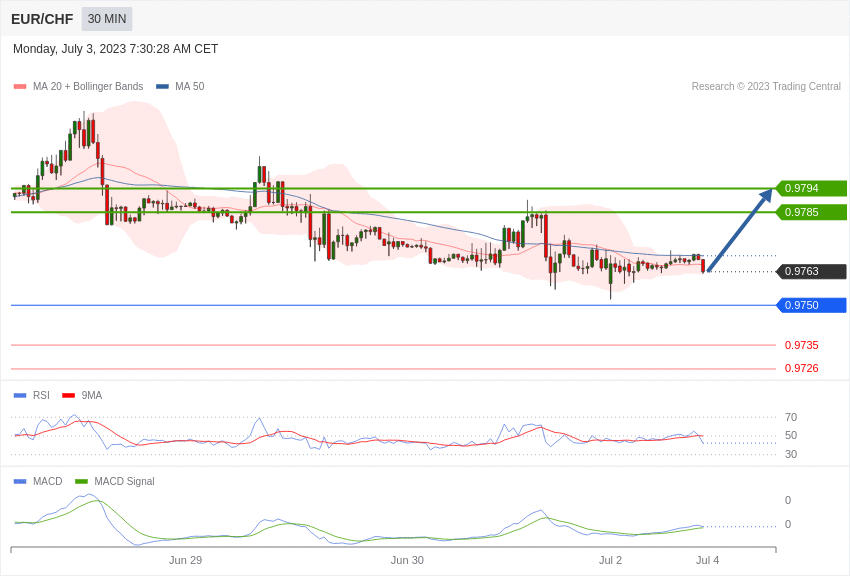Screen dimensions: 850x576
Task: Click the RSI legend swatch
Action: [20, 396]
